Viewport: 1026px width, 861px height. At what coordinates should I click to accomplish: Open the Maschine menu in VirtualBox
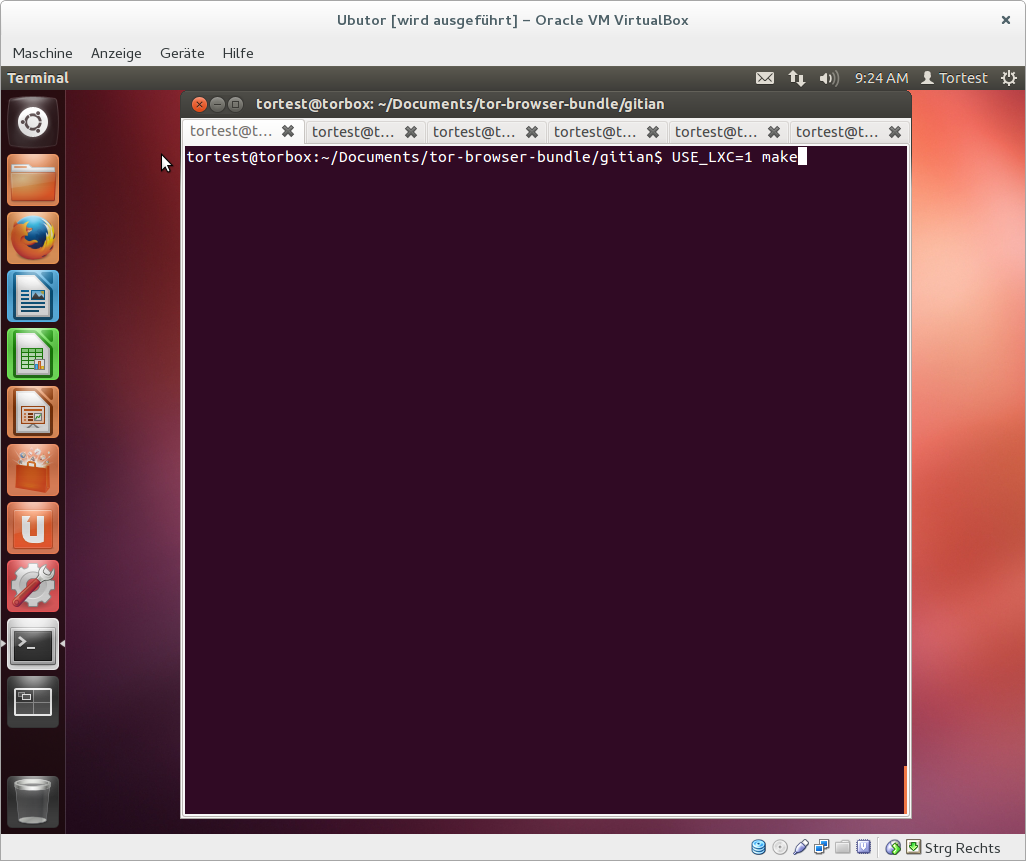(42, 53)
